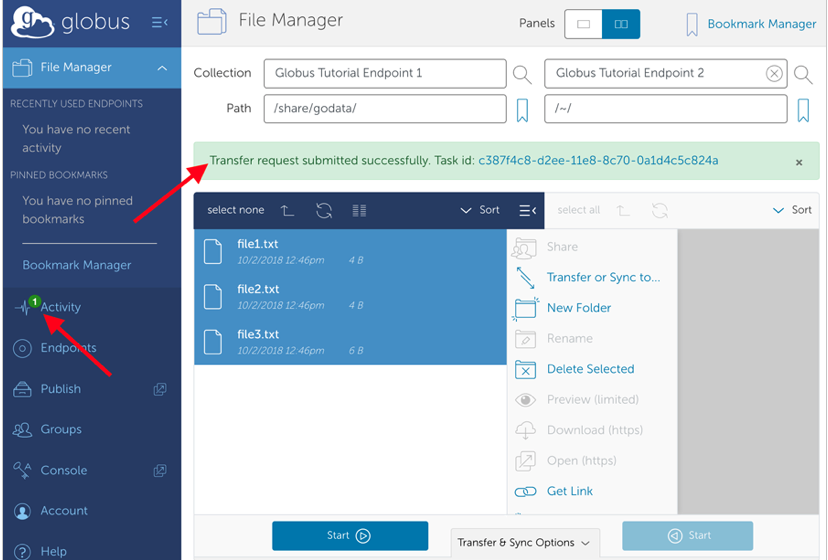This screenshot has width=828, height=560.
Task: Click Preview (limited) action
Action: click(592, 399)
